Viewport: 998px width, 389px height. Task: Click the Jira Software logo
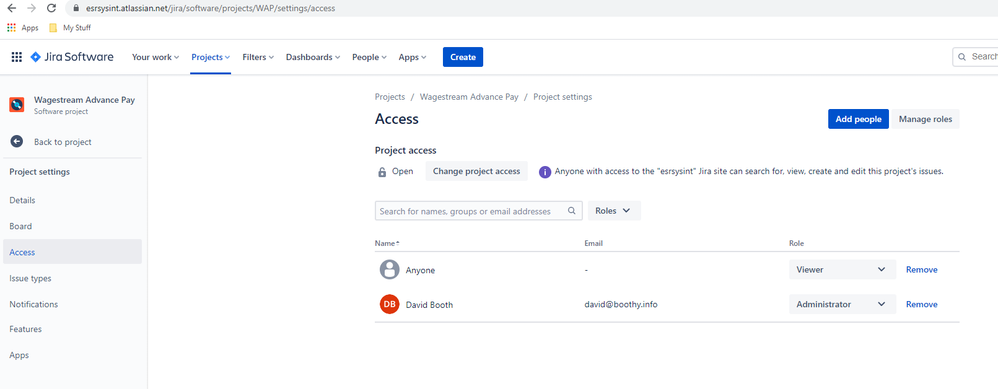[x=72, y=57]
